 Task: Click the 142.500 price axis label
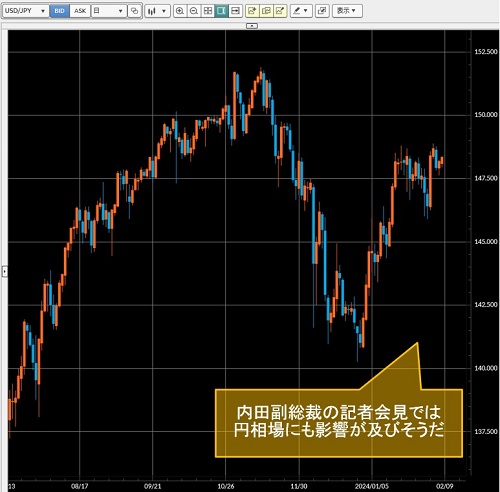(x=486, y=305)
